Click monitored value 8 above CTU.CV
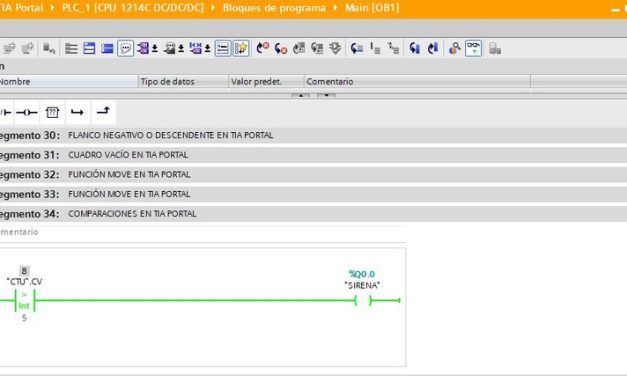 click(24, 271)
